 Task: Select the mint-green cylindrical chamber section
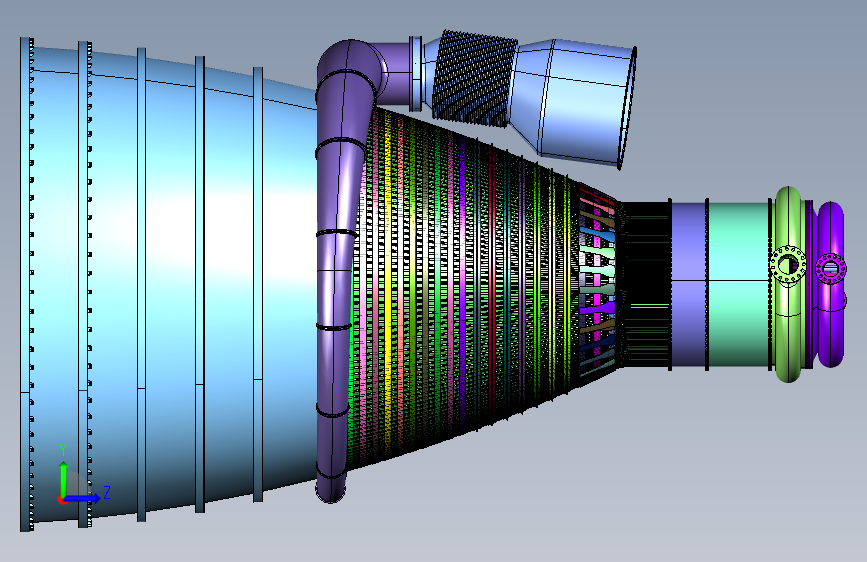pyautogui.click(x=739, y=285)
